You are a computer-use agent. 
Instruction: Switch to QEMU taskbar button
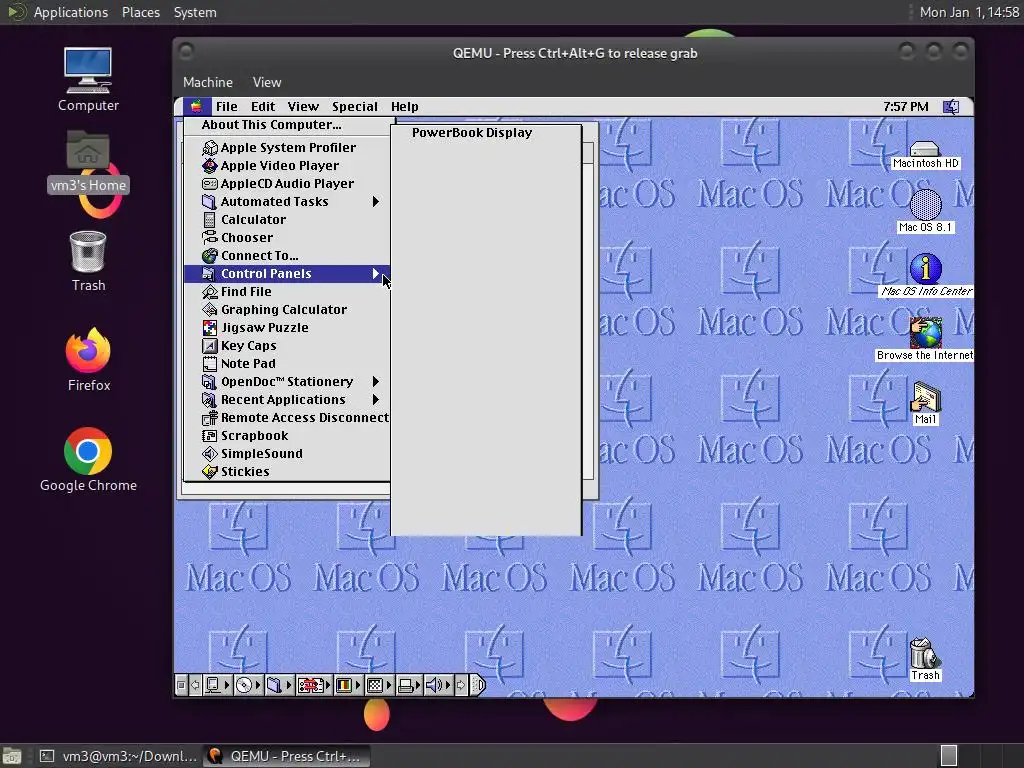(x=286, y=756)
